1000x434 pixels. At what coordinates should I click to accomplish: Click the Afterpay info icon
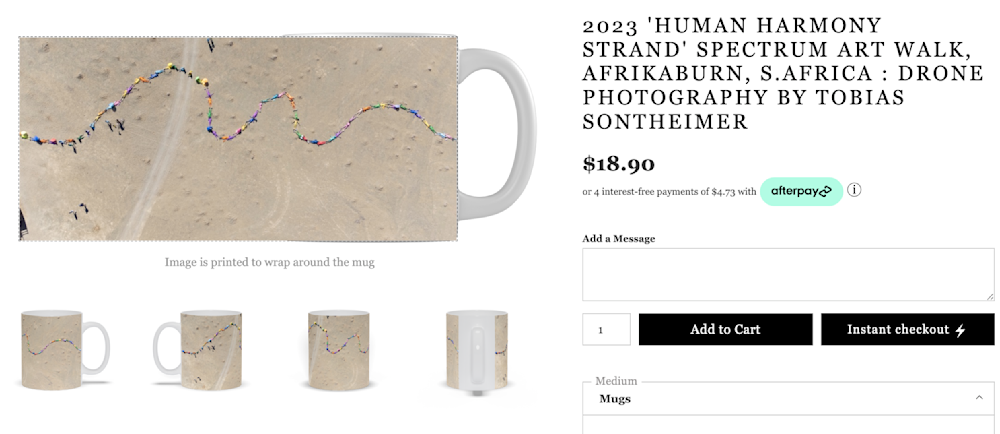coord(855,190)
